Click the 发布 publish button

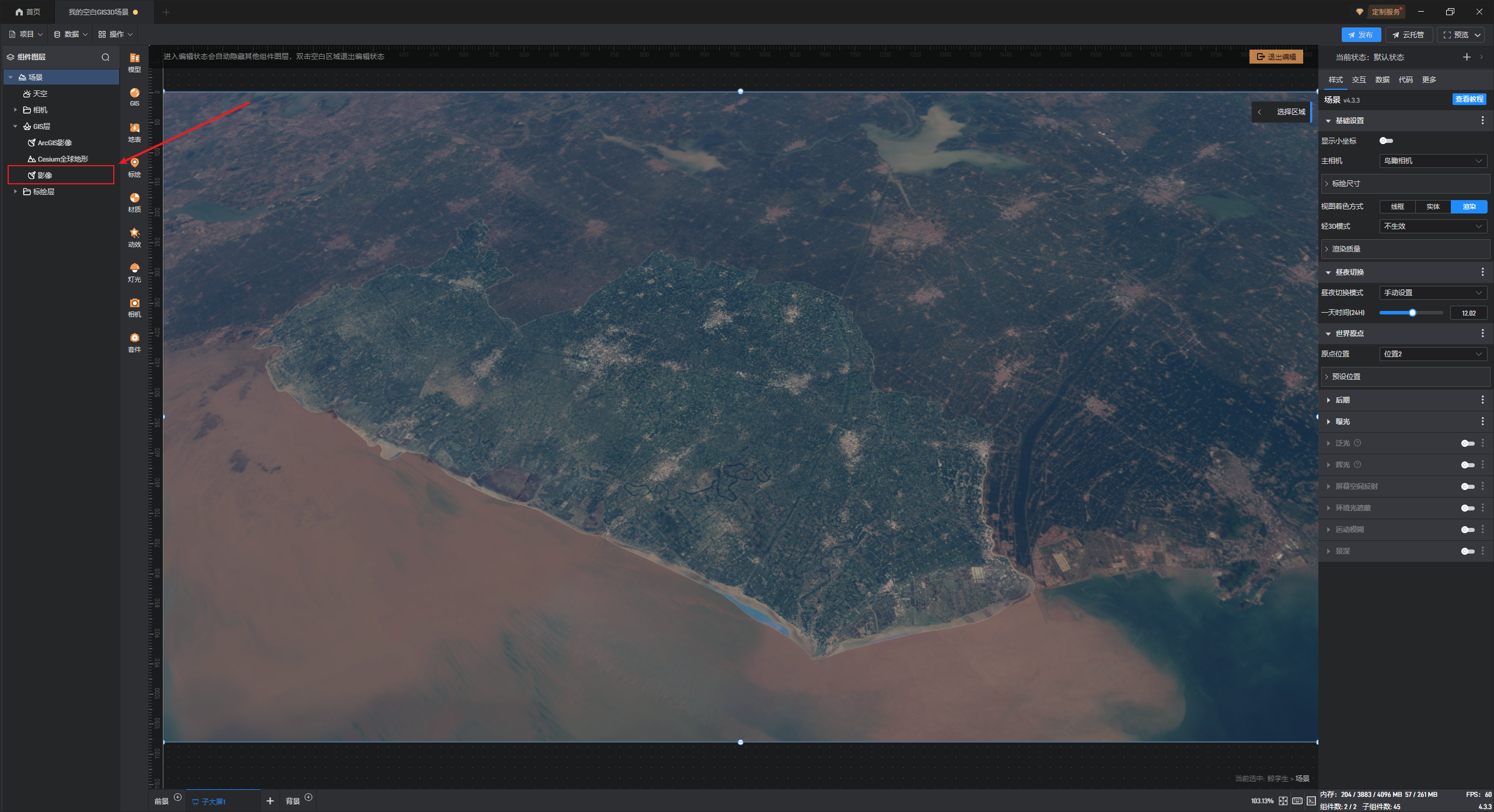click(x=1360, y=35)
